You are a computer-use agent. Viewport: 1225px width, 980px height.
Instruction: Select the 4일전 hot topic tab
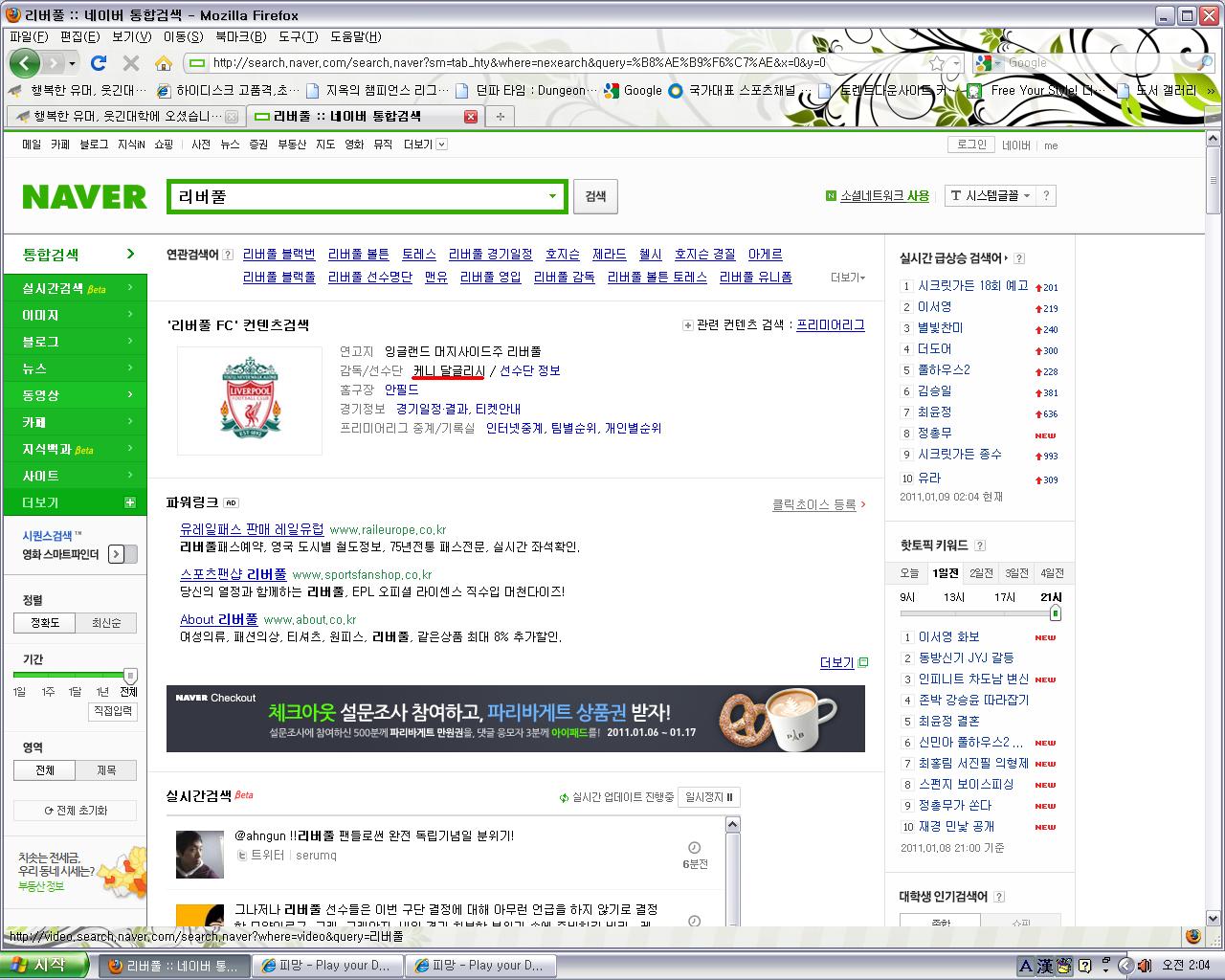pyautogui.click(x=1052, y=573)
